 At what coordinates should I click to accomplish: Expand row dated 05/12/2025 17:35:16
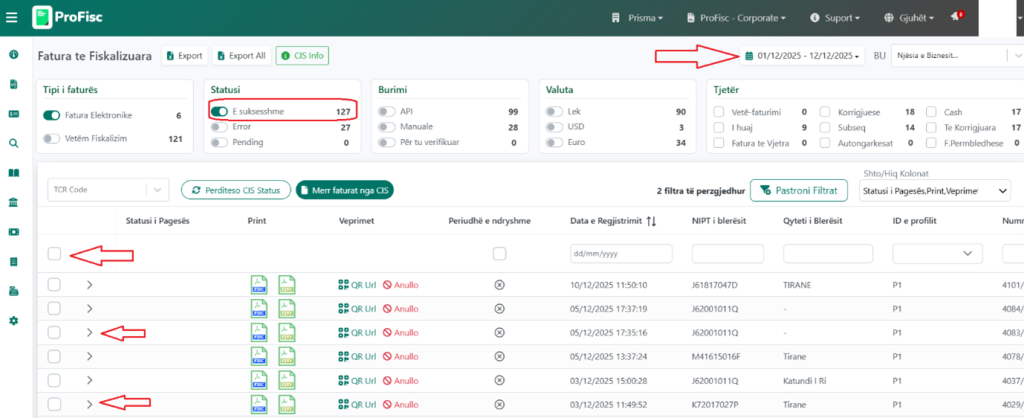click(89, 332)
